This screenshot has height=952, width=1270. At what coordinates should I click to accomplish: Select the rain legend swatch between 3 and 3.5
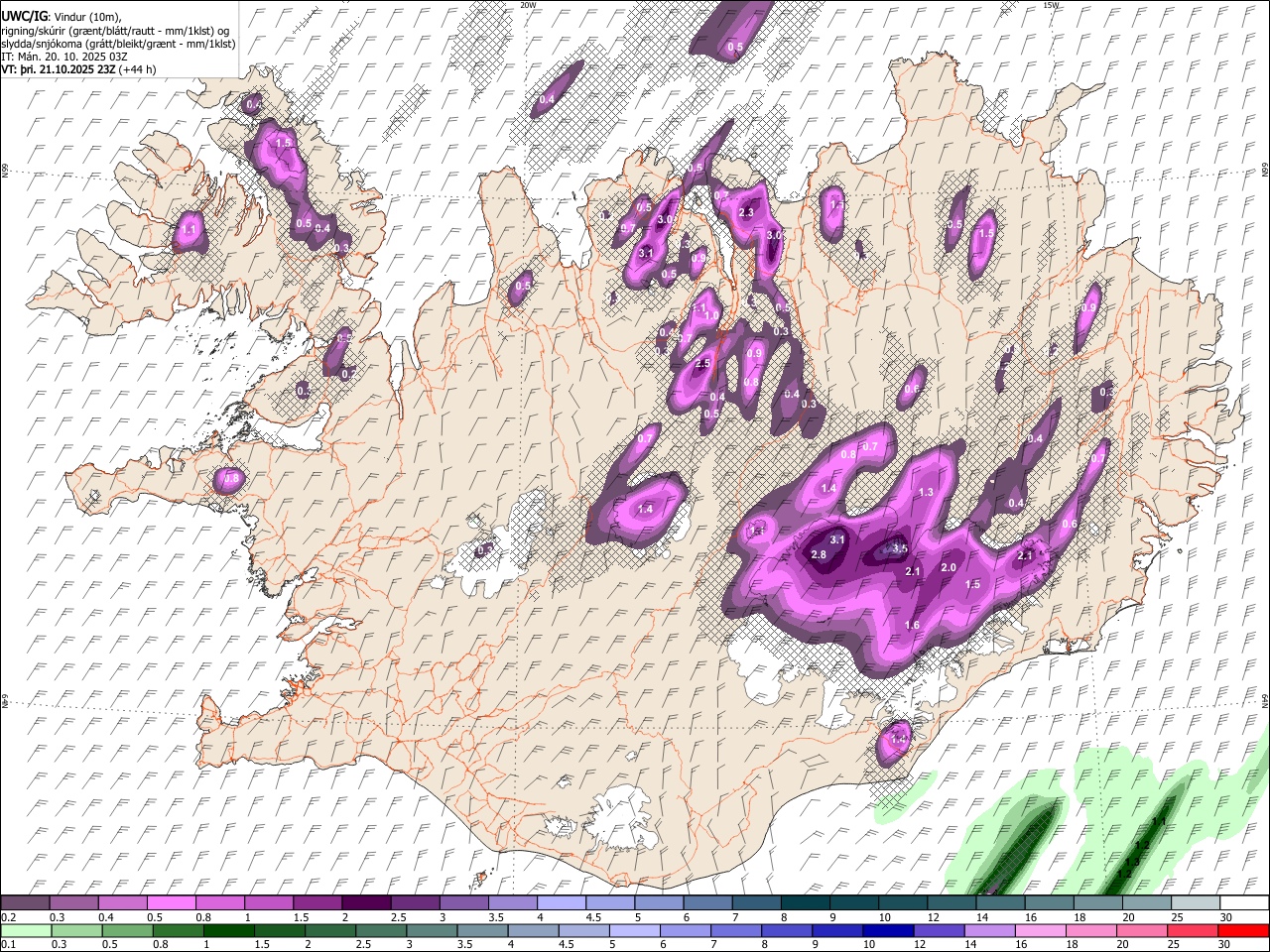click(432, 930)
